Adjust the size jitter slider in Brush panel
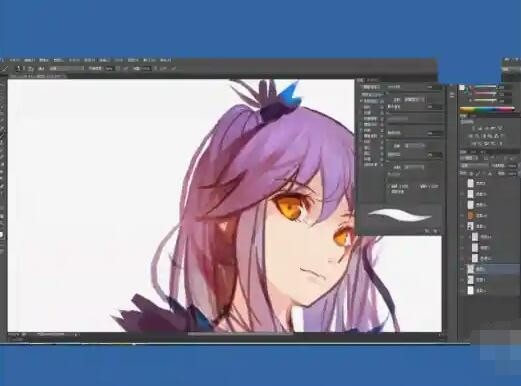 pos(415,92)
